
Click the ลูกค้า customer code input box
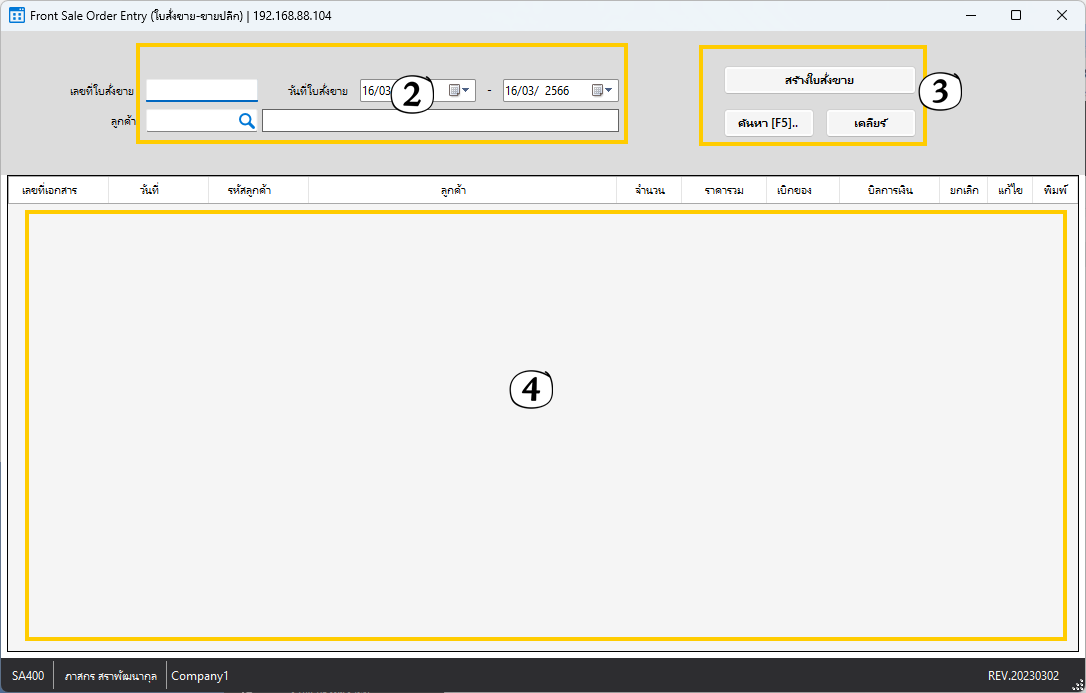pos(190,121)
